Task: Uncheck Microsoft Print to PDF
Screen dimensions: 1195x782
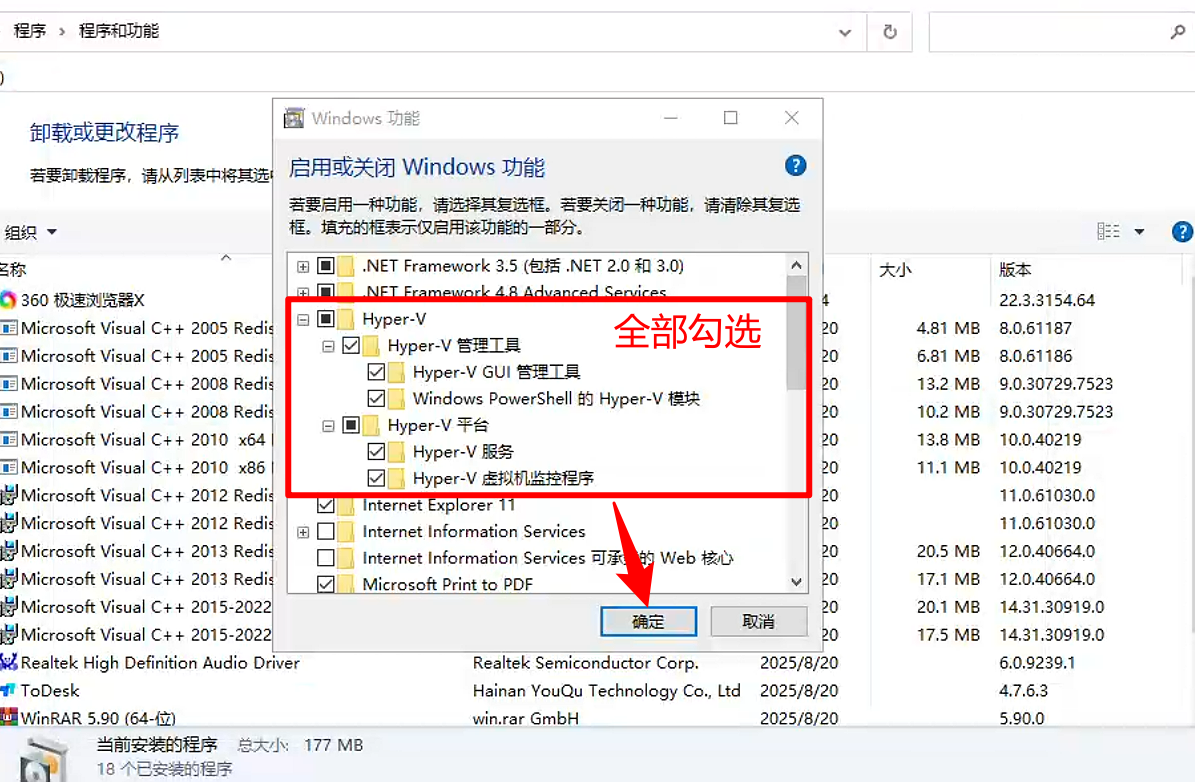Action: 325,585
